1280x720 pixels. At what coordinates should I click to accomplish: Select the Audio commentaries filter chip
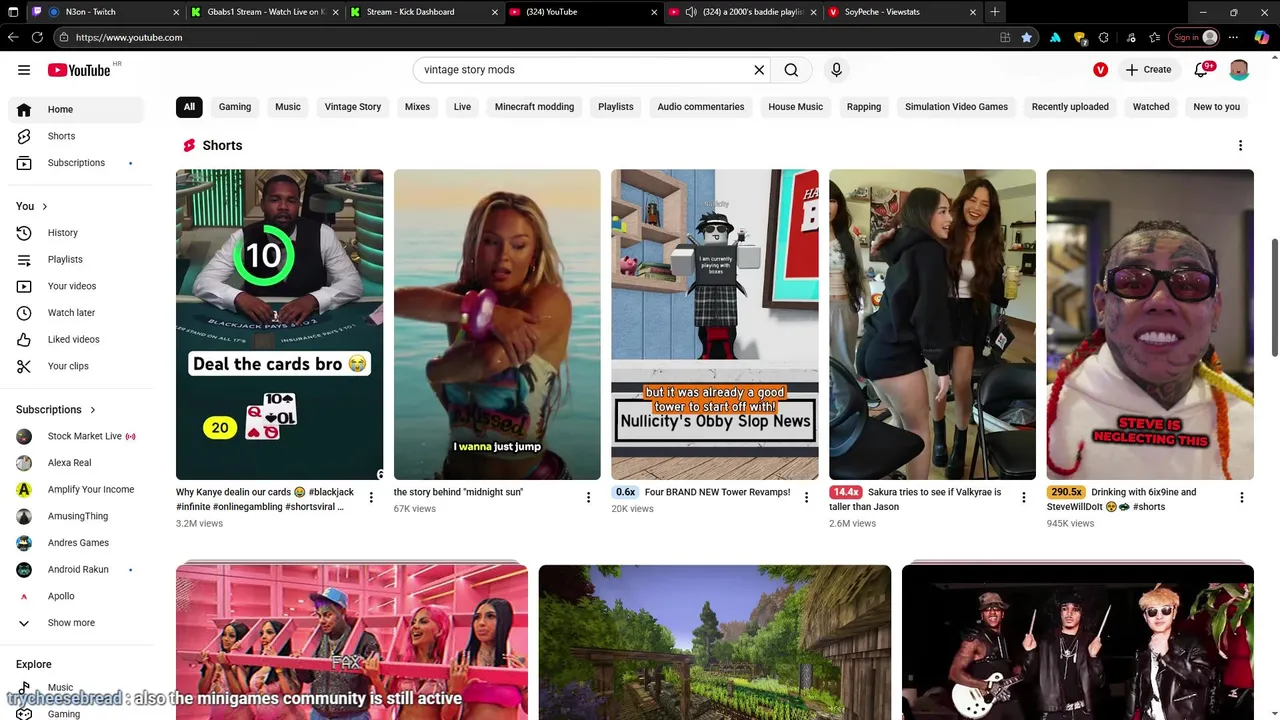point(701,107)
